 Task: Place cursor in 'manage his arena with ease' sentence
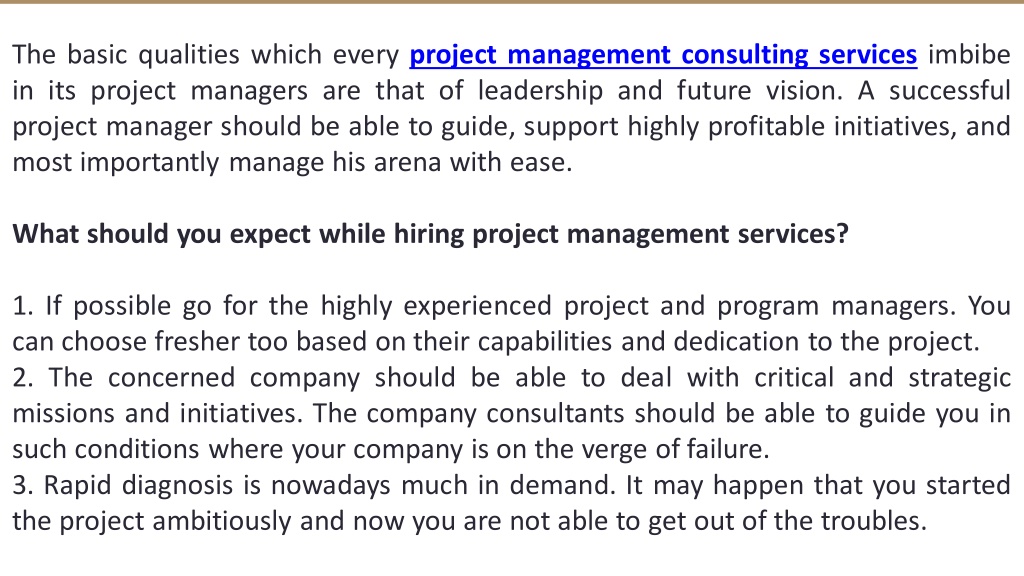pos(400,163)
